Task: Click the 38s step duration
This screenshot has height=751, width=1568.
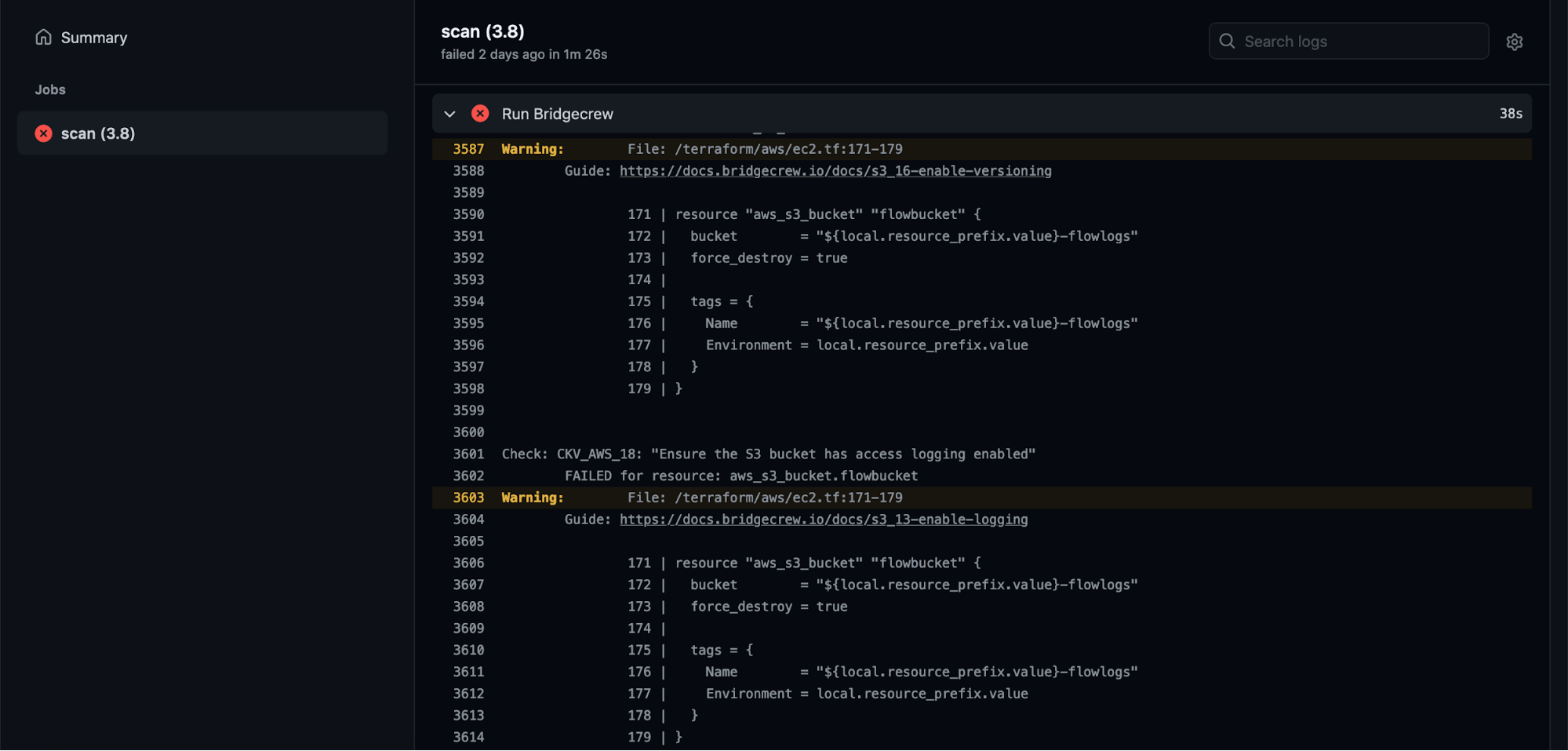Action: click(x=1511, y=114)
